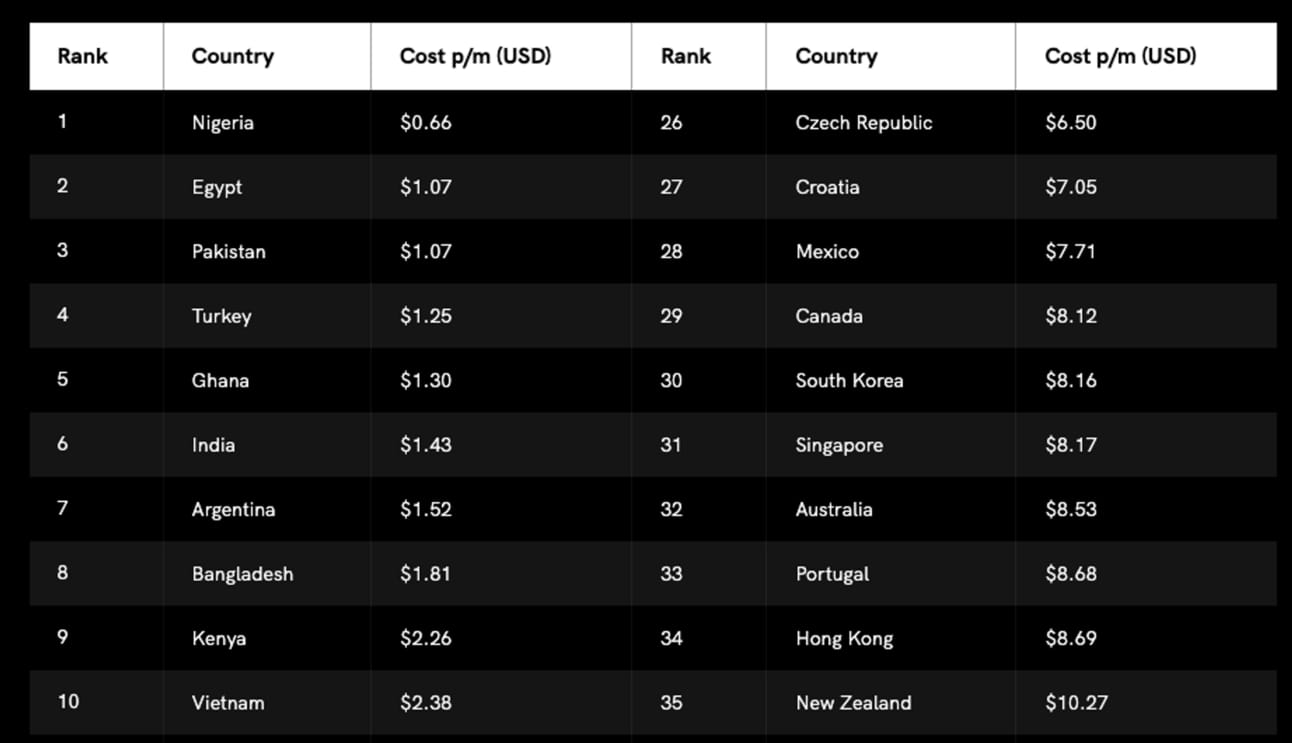1292x743 pixels.
Task: Click rank number 26
Action: pos(671,123)
